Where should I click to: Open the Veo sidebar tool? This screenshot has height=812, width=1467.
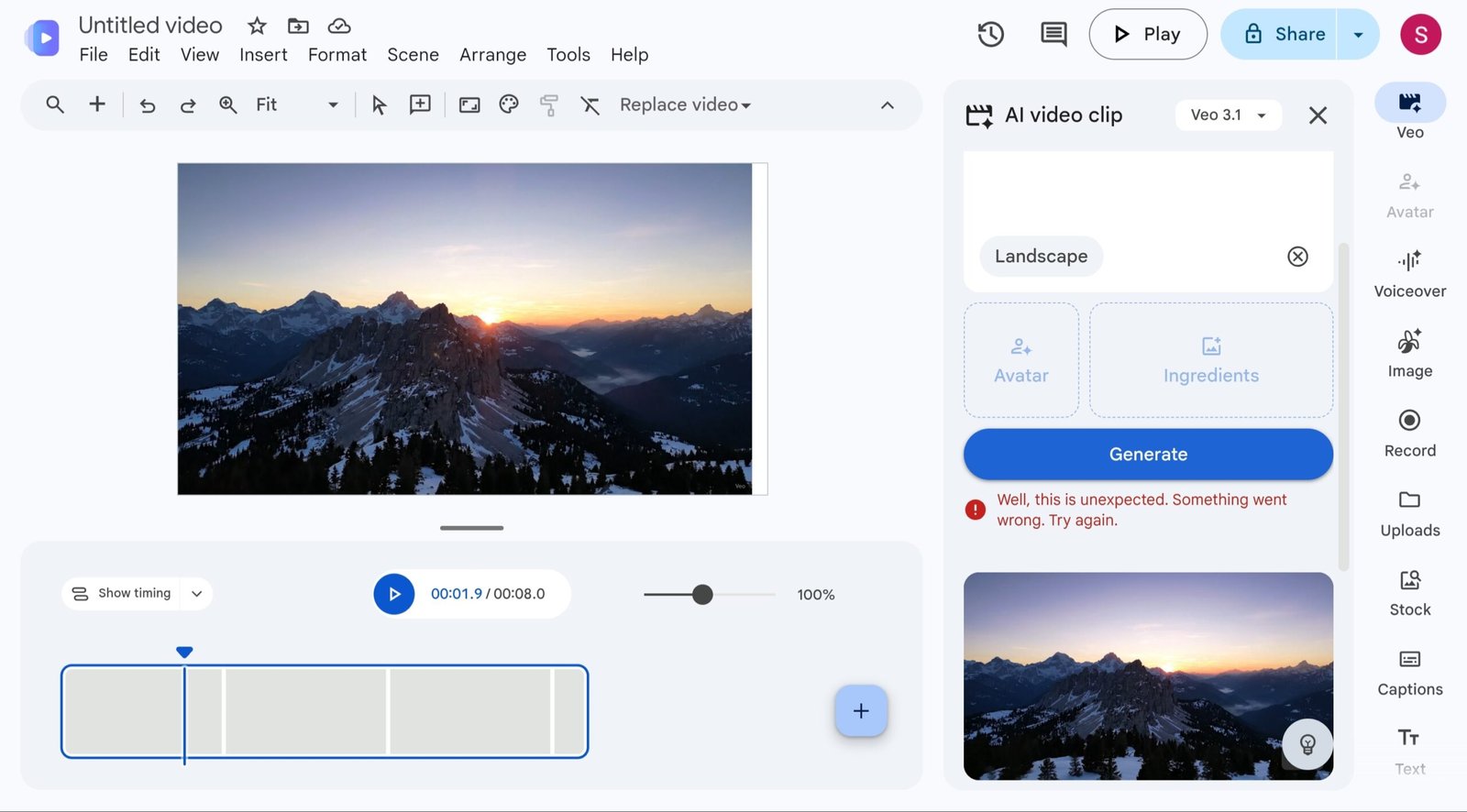tap(1410, 112)
